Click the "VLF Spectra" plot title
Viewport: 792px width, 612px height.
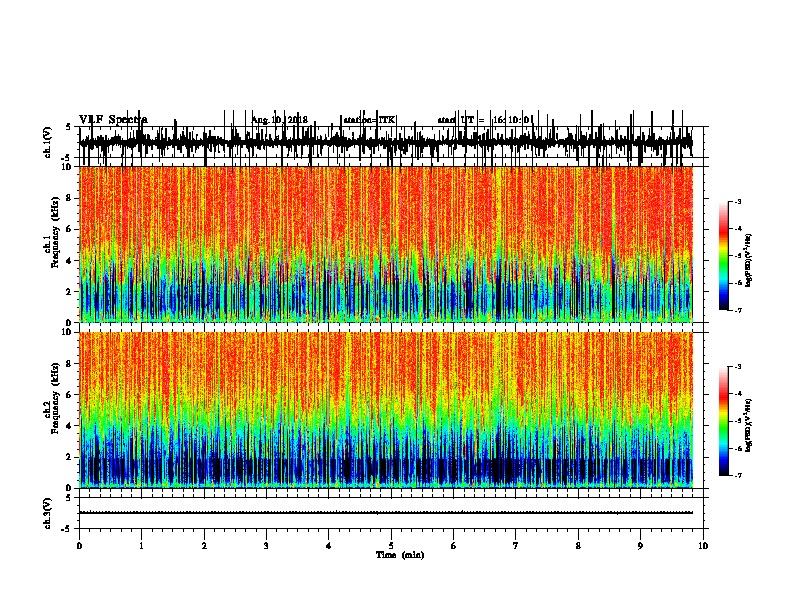113,120
